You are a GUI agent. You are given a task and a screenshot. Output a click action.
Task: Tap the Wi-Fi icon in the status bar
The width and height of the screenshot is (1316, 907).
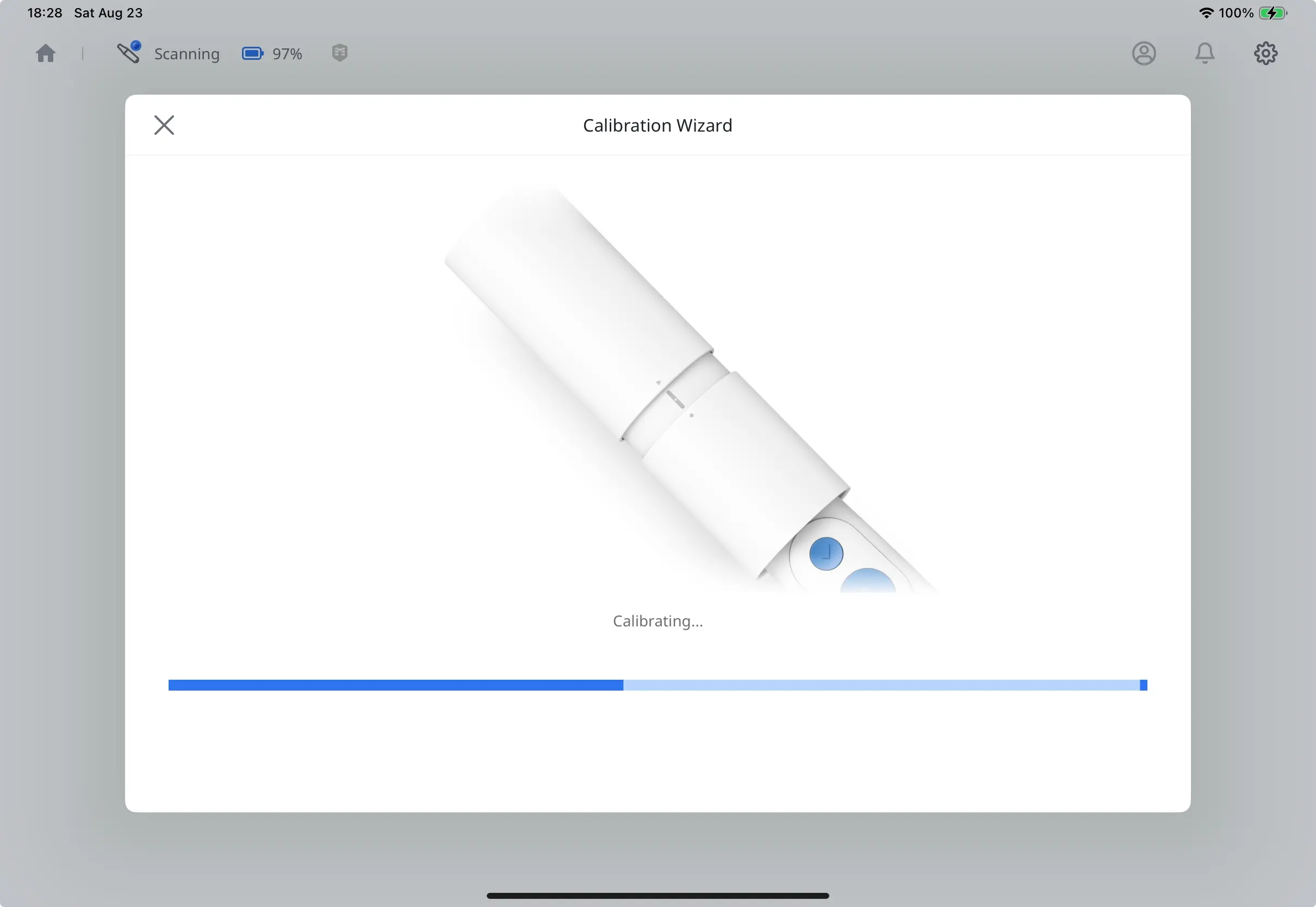click(1207, 13)
